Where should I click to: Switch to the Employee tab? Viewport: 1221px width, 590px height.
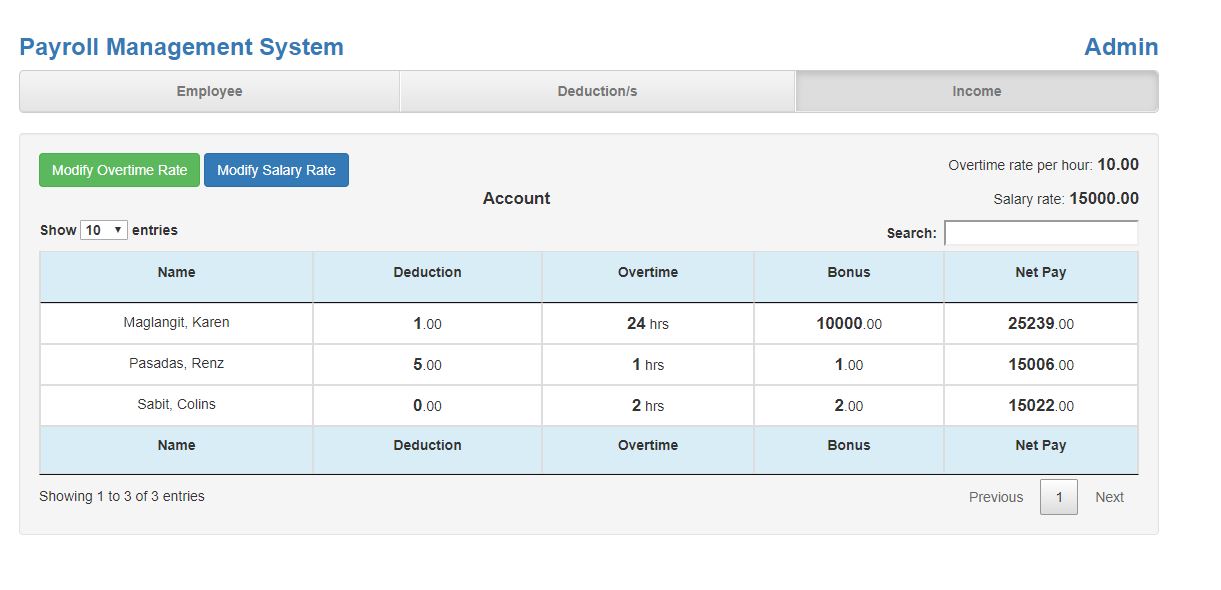click(x=209, y=91)
